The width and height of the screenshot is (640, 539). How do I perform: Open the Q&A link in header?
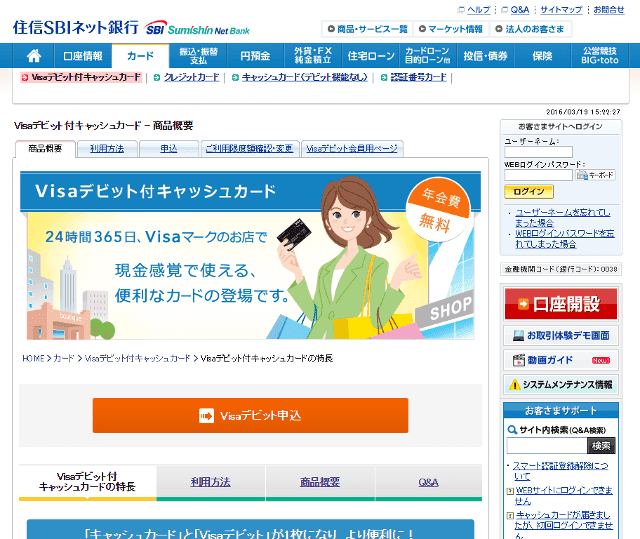(520, 10)
